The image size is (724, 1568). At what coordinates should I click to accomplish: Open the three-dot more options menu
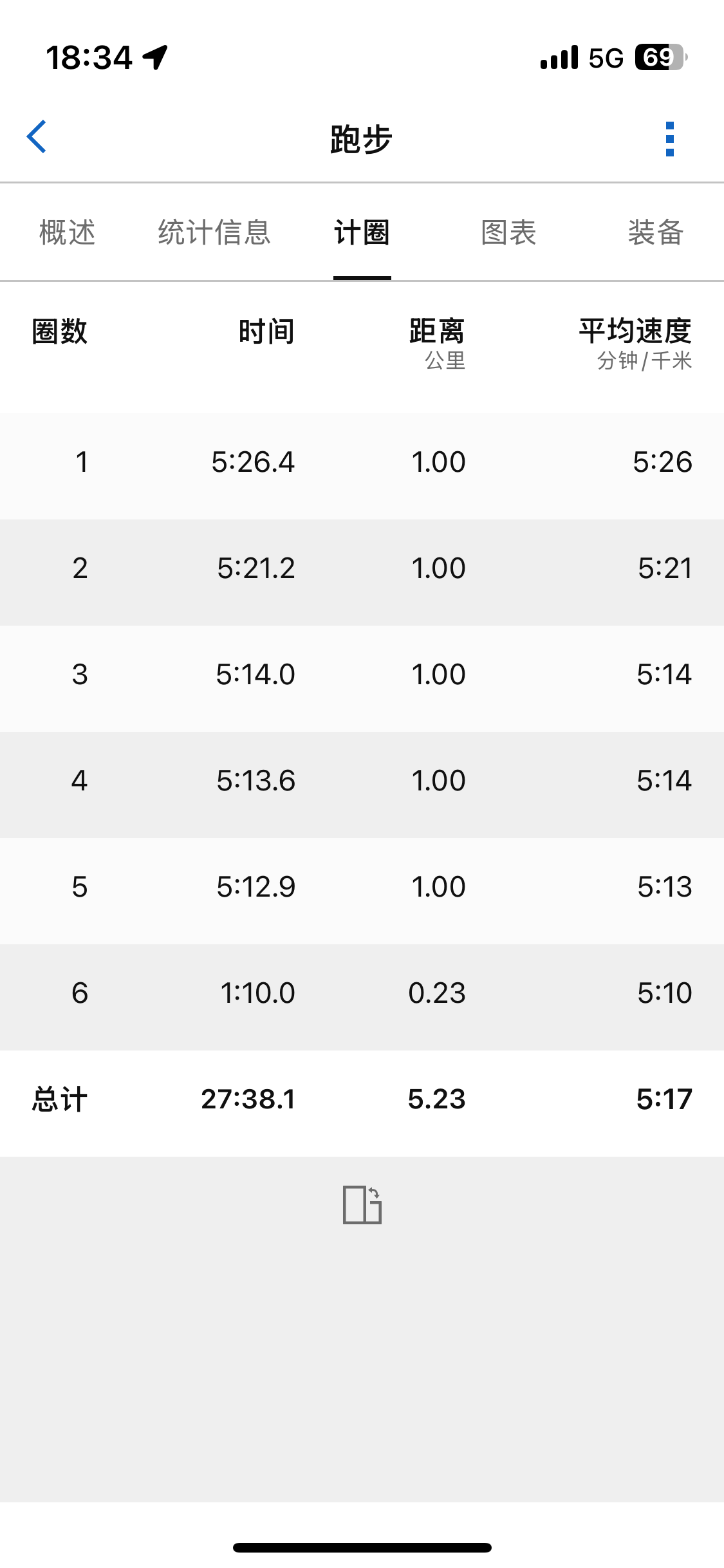click(670, 138)
